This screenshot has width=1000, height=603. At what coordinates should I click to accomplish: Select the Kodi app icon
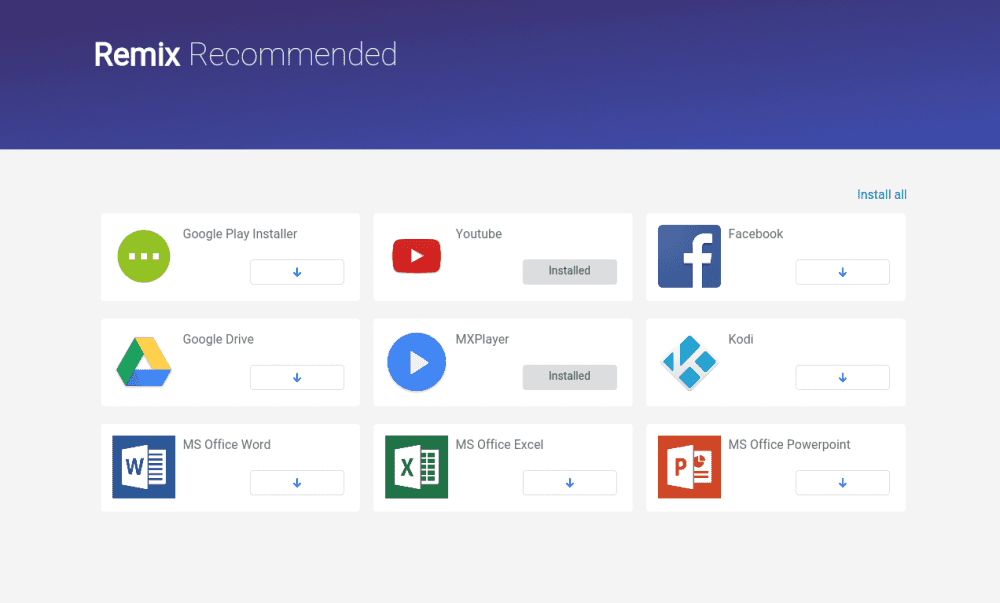pos(689,362)
